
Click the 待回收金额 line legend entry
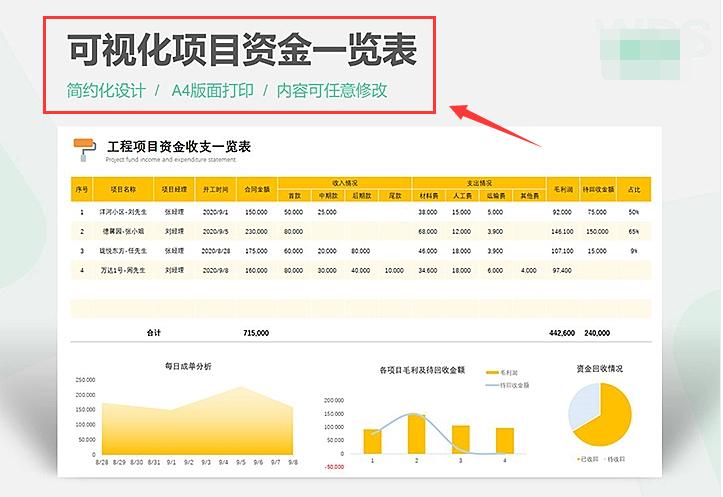[508, 385]
